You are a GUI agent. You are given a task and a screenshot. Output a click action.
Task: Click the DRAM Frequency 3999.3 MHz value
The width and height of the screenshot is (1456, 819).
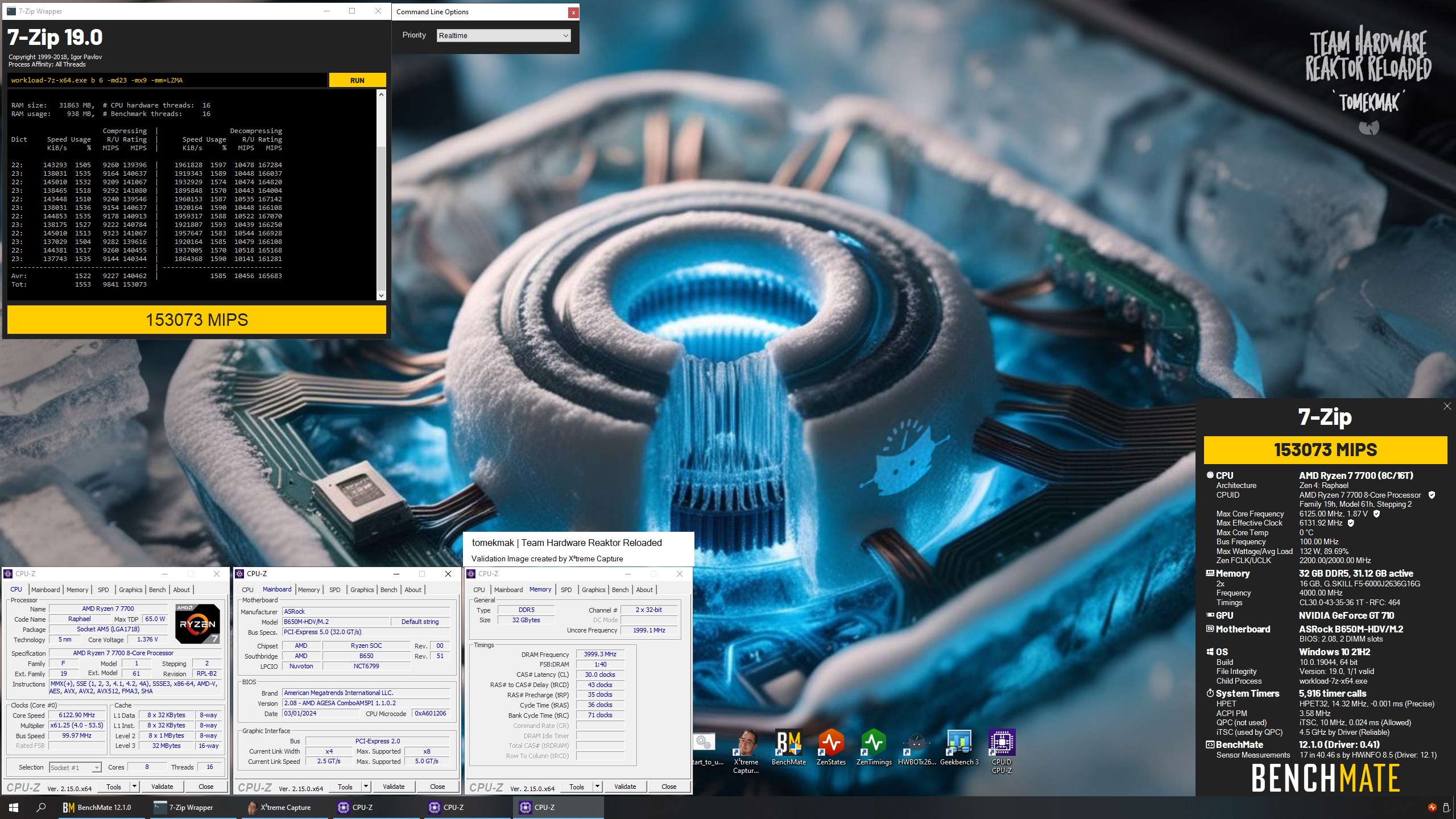click(x=600, y=654)
